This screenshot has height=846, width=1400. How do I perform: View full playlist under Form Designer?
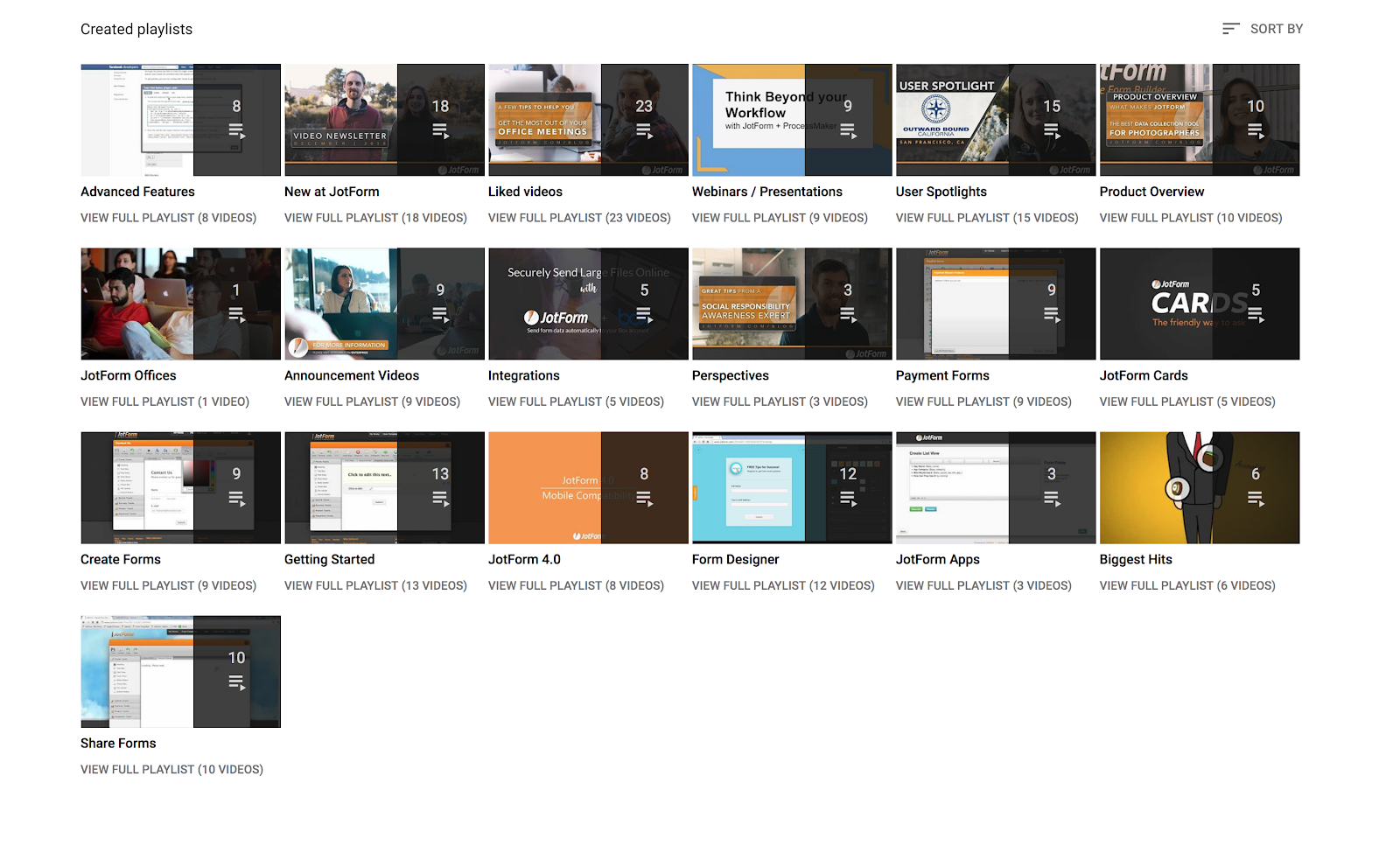tap(783, 585)
